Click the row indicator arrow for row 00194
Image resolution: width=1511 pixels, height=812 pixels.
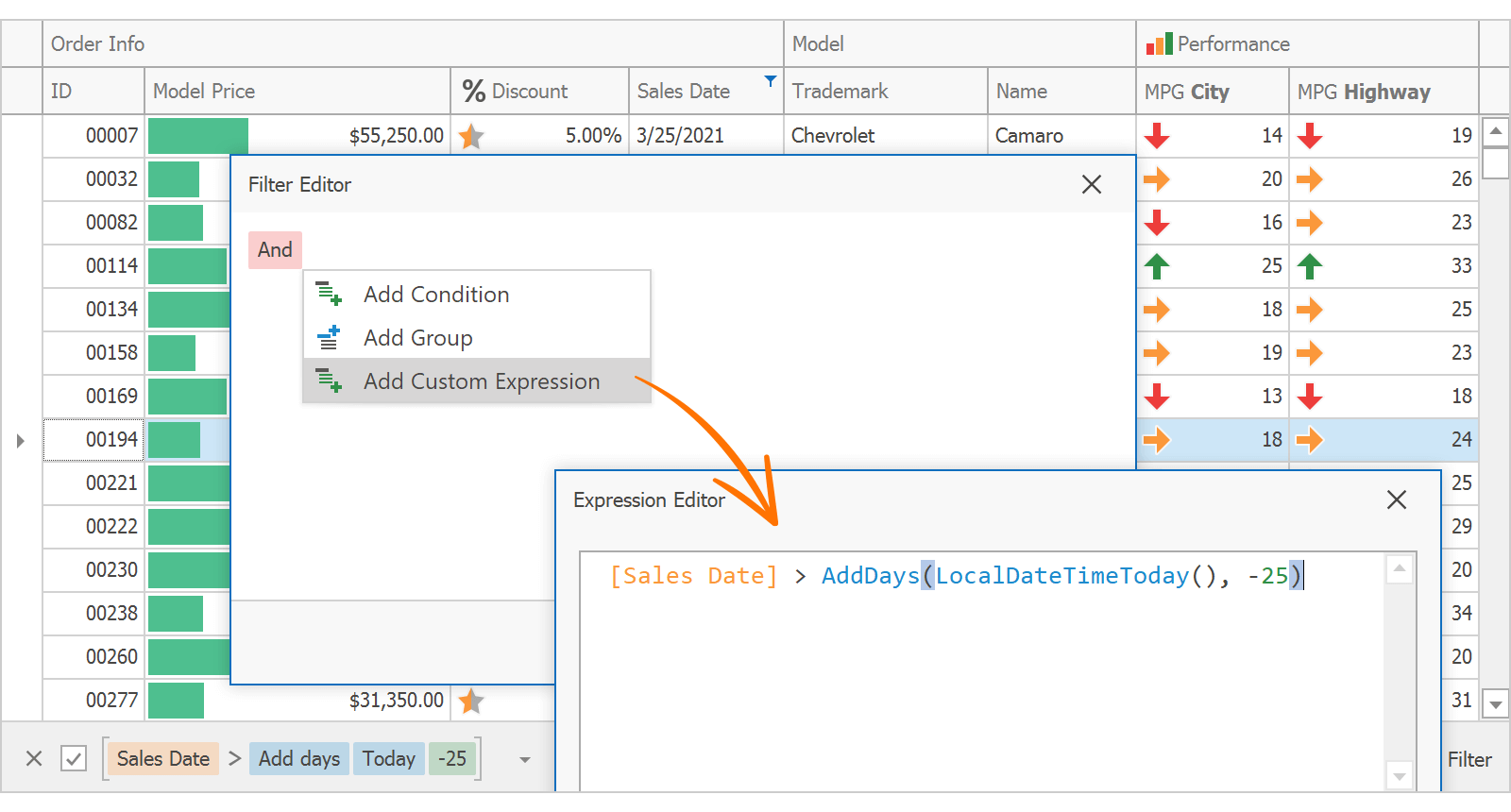tap(21, 440)
